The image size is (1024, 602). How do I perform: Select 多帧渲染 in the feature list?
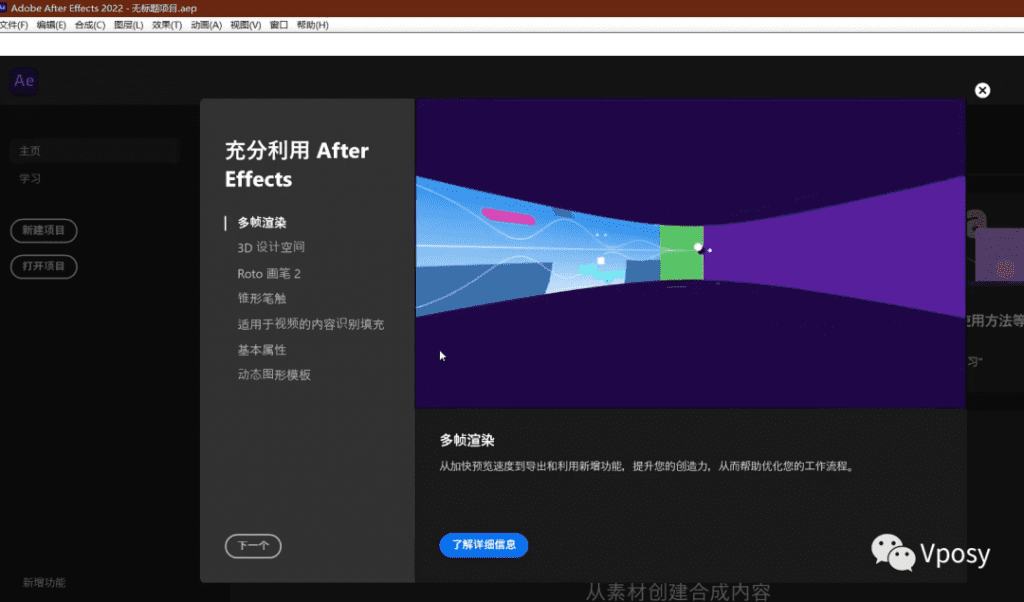[262, 223]
